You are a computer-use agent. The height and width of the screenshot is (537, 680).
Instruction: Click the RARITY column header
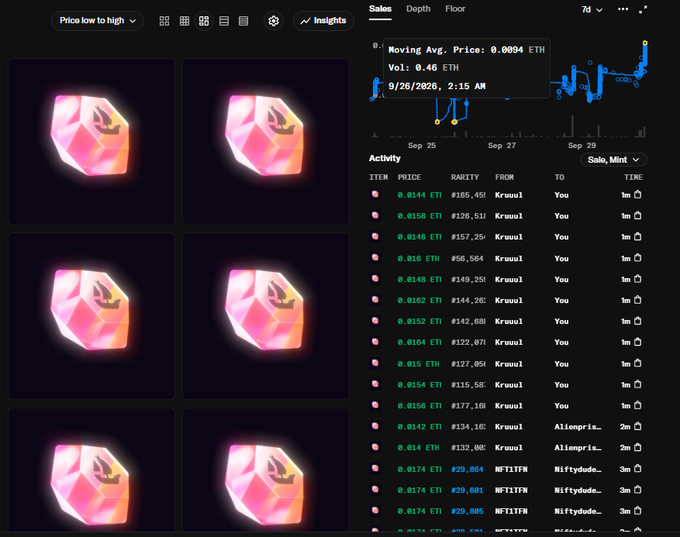(465, 177)
